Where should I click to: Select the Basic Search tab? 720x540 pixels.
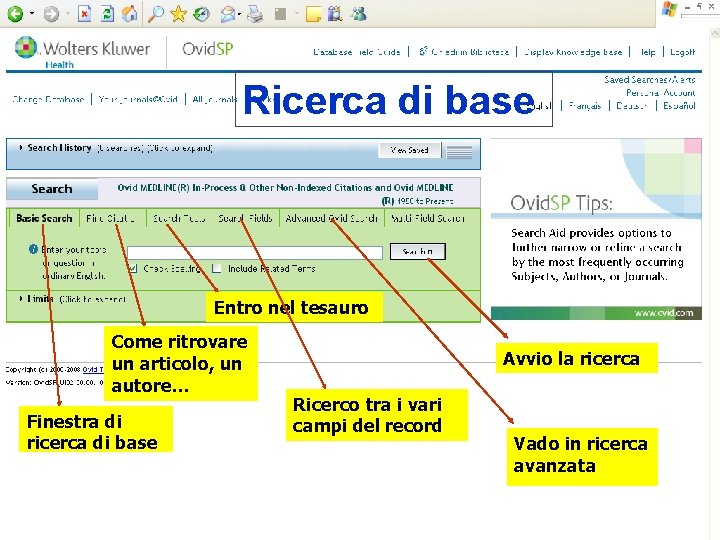44,218
